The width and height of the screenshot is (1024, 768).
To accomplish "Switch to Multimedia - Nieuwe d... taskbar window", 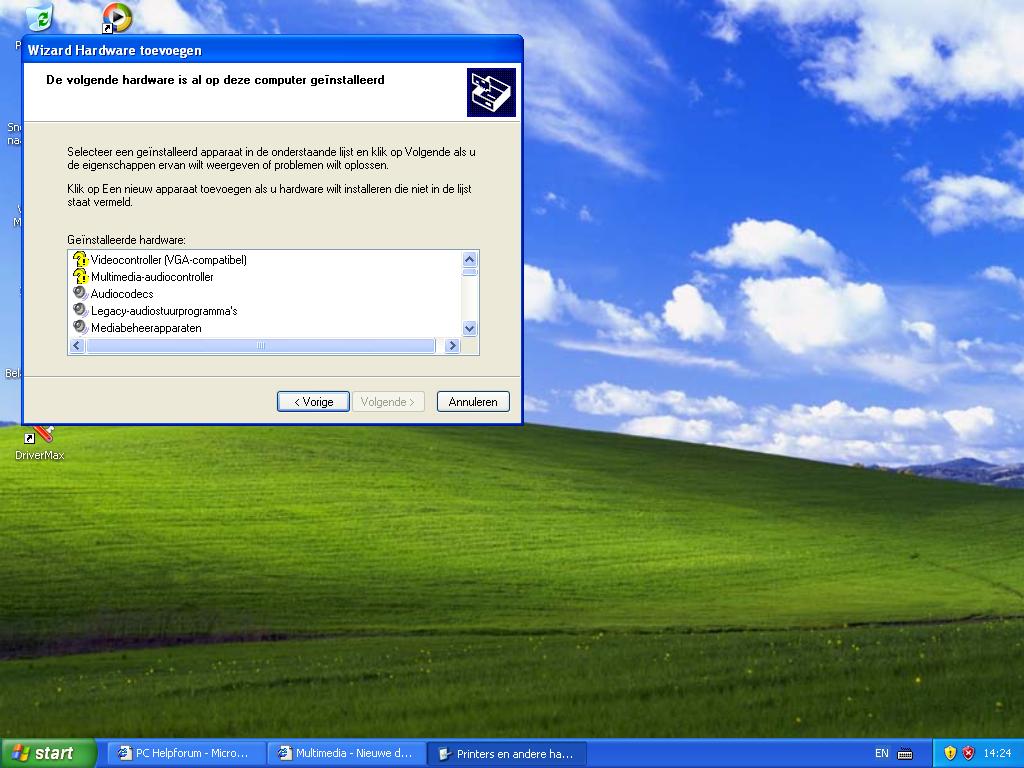I will pos(347,754).
